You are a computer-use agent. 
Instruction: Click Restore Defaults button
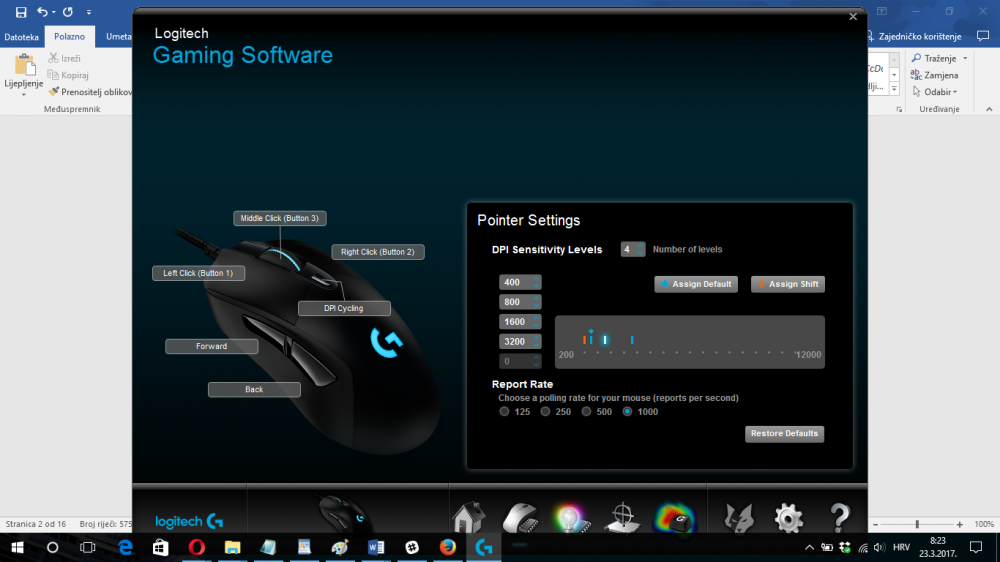point(784,434)
